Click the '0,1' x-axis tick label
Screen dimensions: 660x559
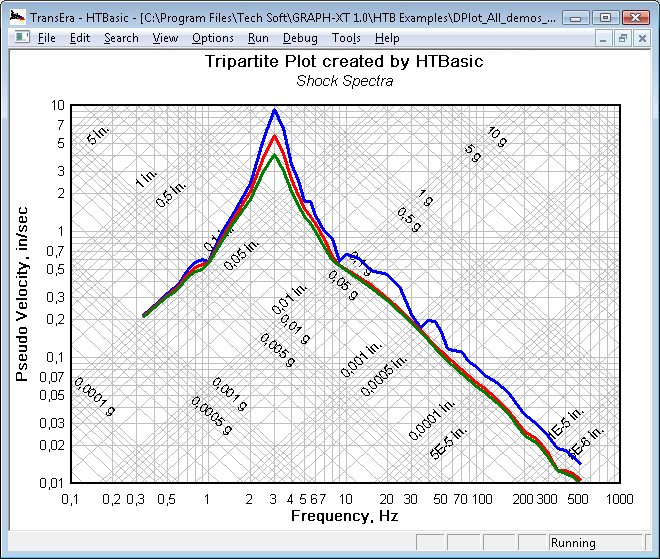pos(70,499)
